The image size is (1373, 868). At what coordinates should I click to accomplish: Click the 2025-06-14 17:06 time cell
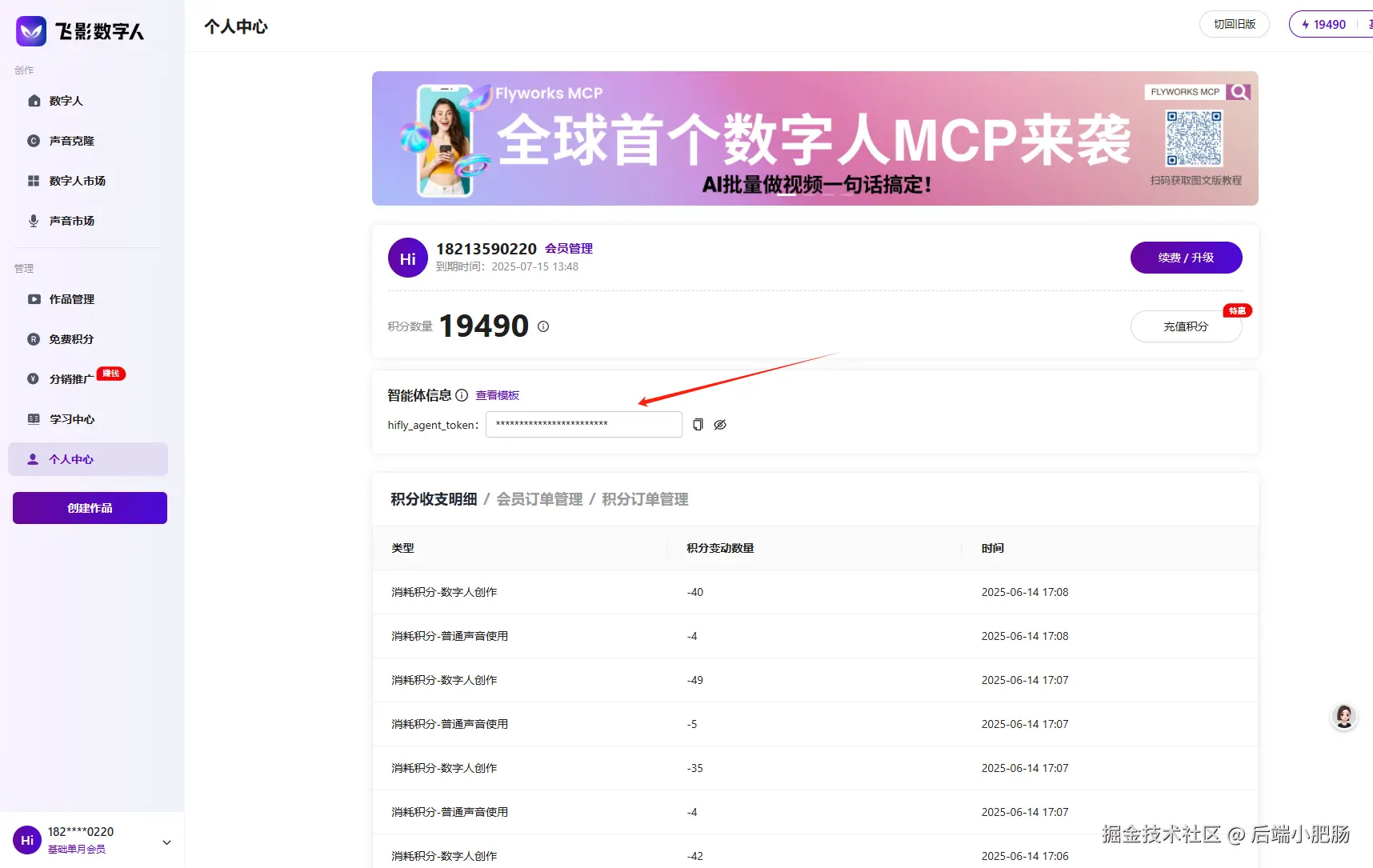pos(1025,856)
